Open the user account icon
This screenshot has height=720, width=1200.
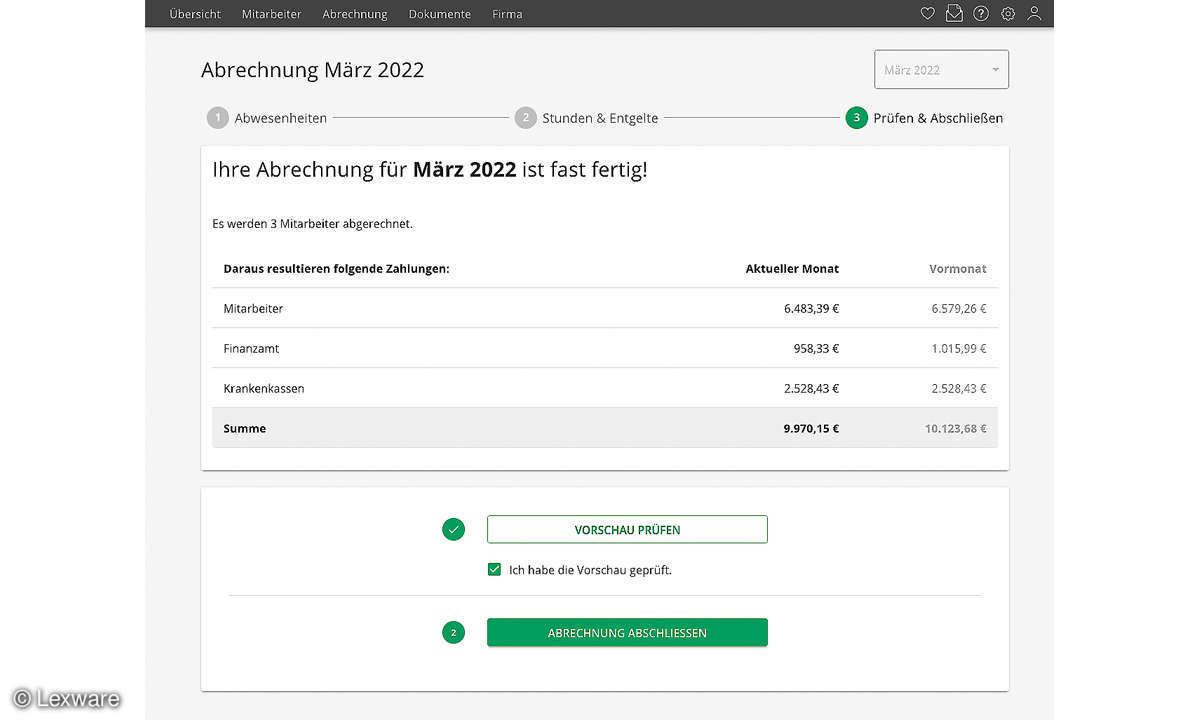pyautogui.click(x=1035, y=14)
